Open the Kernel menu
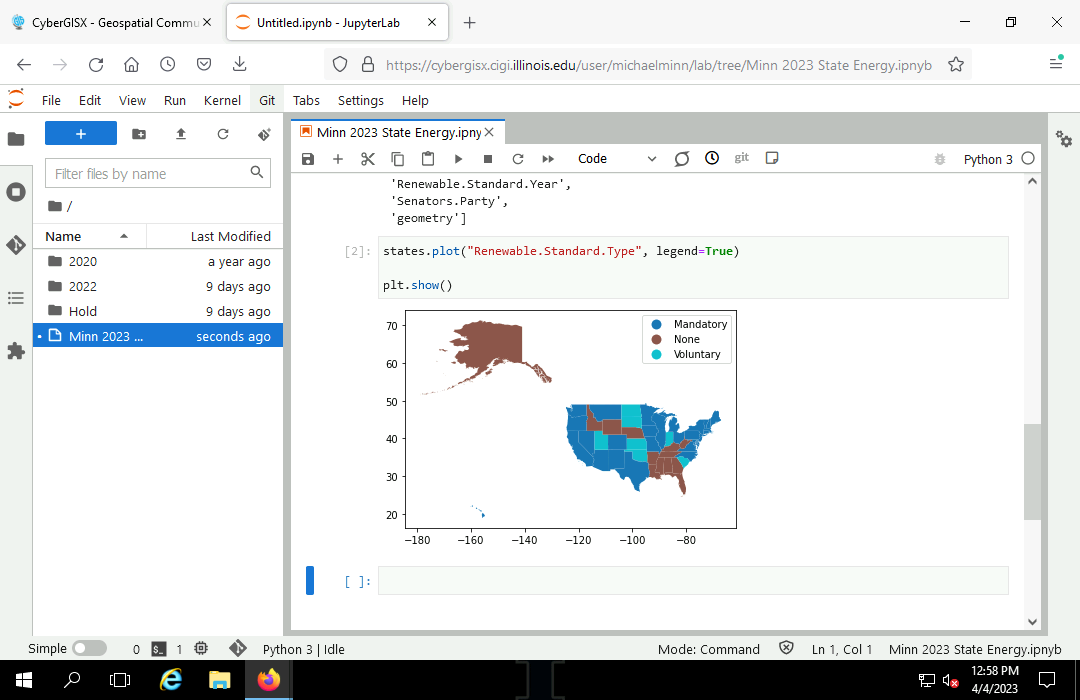The image size is (1080, 700). [x=222, y=100]
